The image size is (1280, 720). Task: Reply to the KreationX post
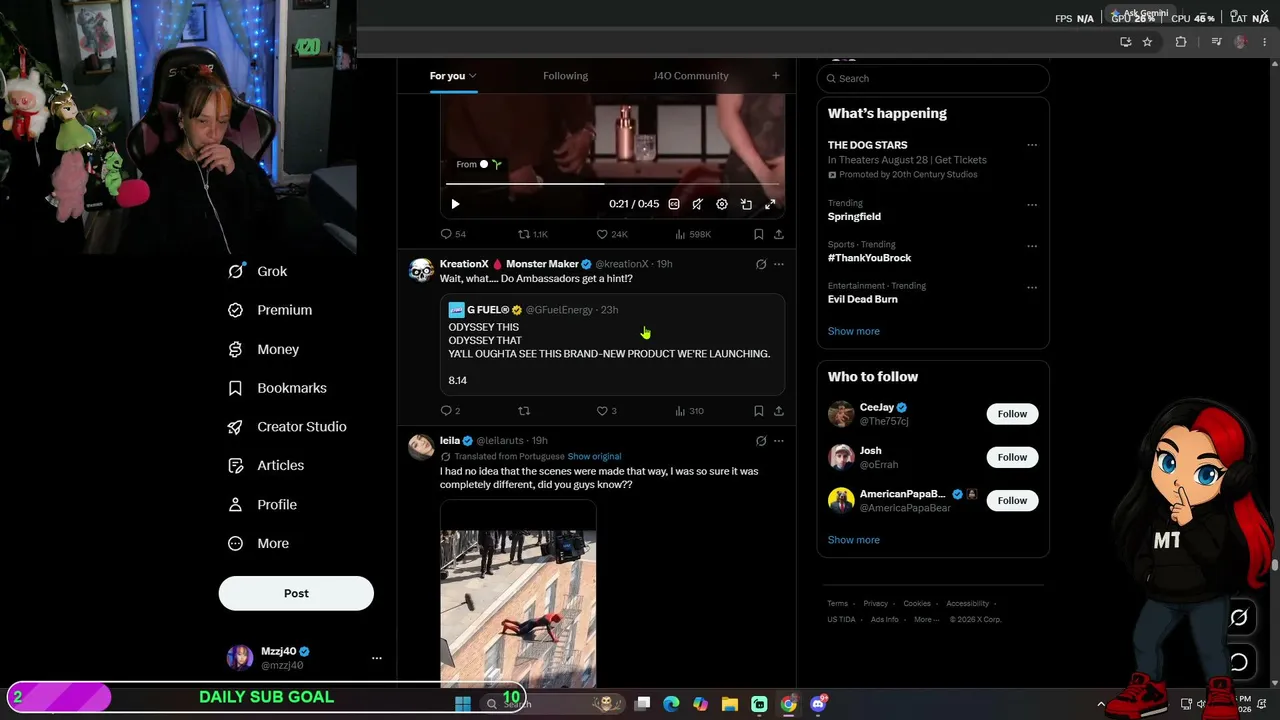450,411
